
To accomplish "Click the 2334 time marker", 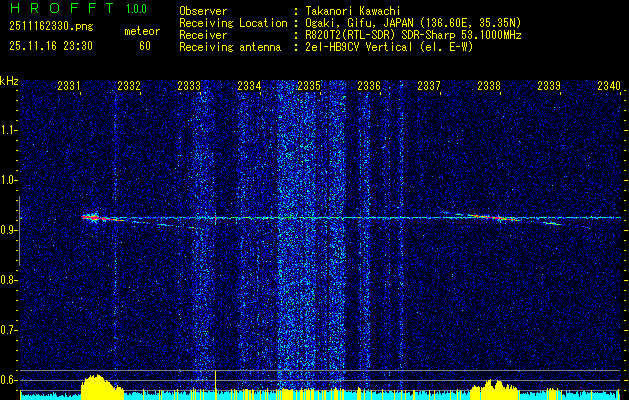I will coord(249,86).
